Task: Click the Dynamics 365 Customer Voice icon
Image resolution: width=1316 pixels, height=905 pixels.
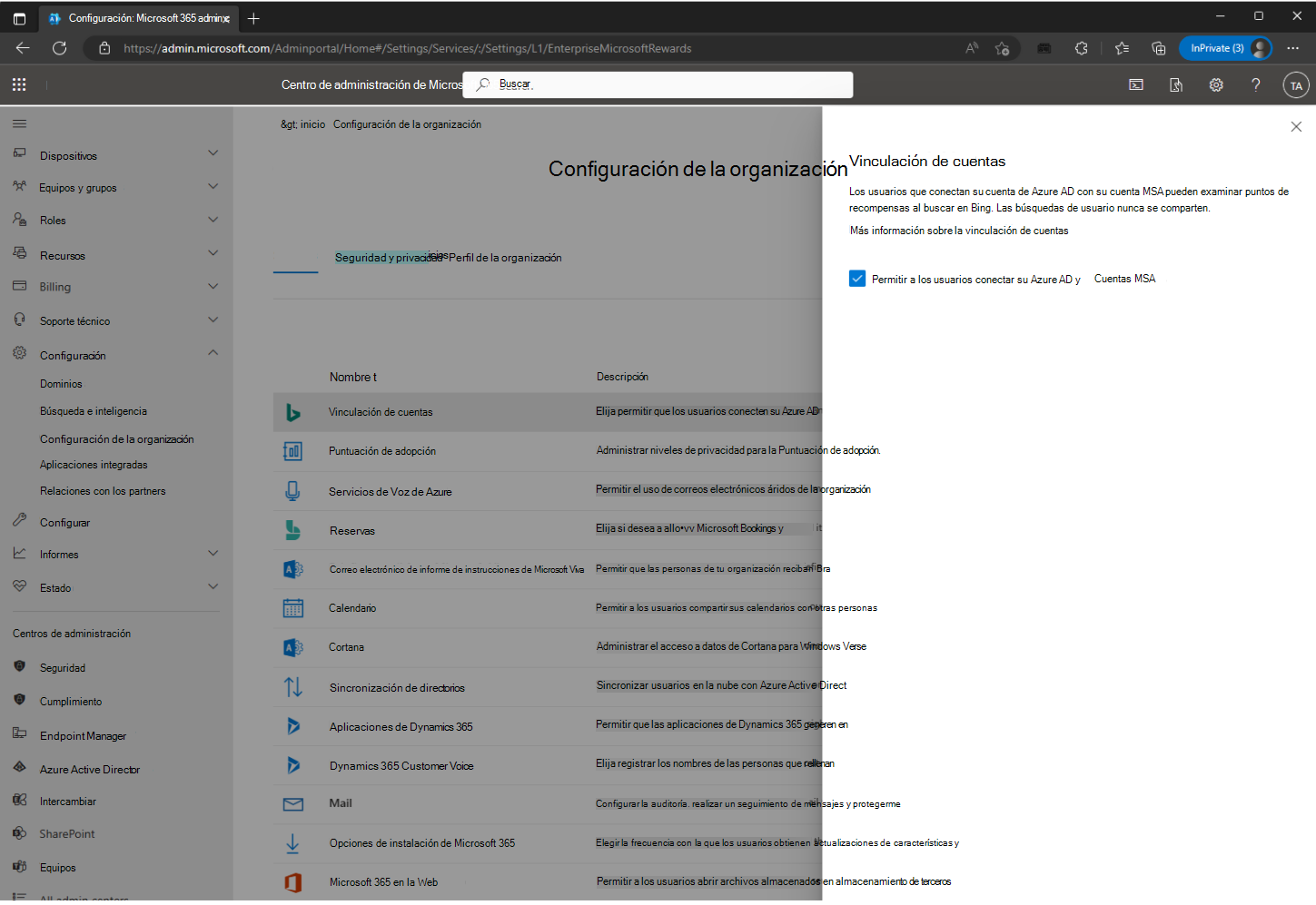Action: click(x=292, y=765)
